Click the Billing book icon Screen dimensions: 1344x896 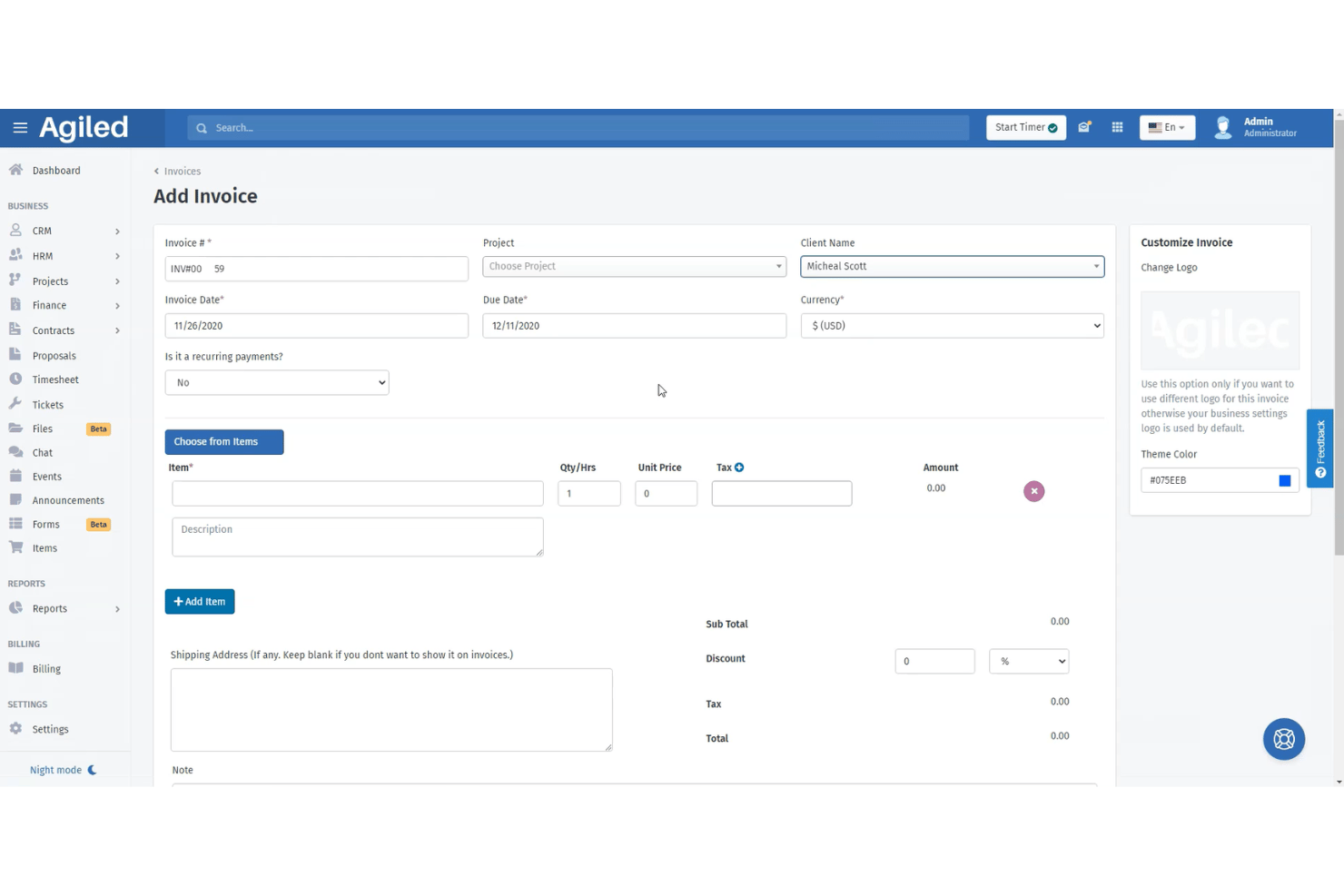tap(15, 668)
